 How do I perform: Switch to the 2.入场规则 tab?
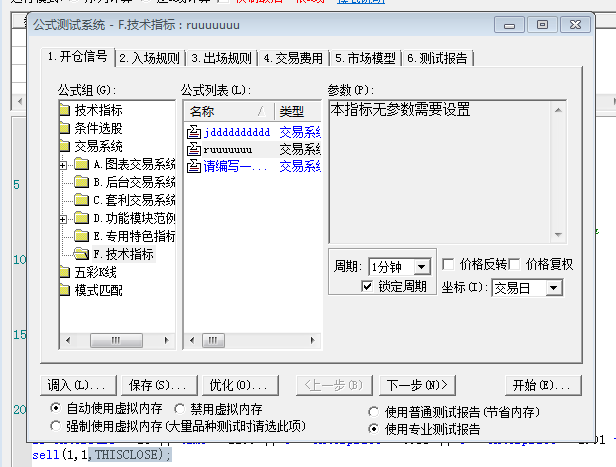[x=150, y=58]
